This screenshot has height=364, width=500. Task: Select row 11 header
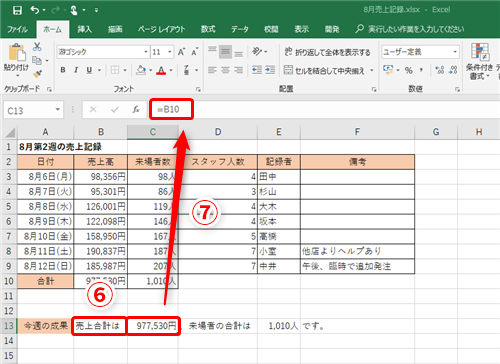coord(9,296)
